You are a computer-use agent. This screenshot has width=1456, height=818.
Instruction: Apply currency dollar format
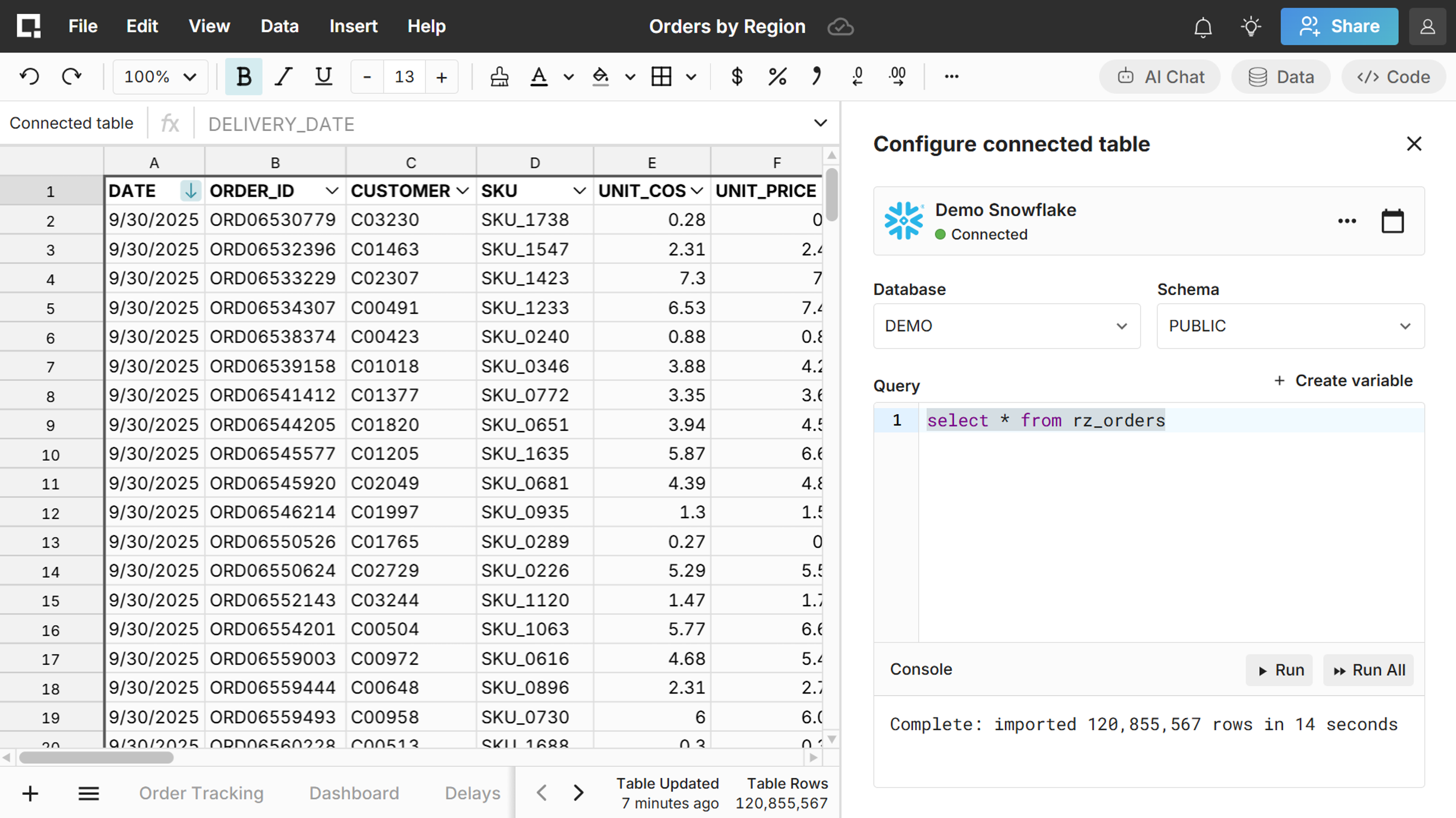coord(737,76)
